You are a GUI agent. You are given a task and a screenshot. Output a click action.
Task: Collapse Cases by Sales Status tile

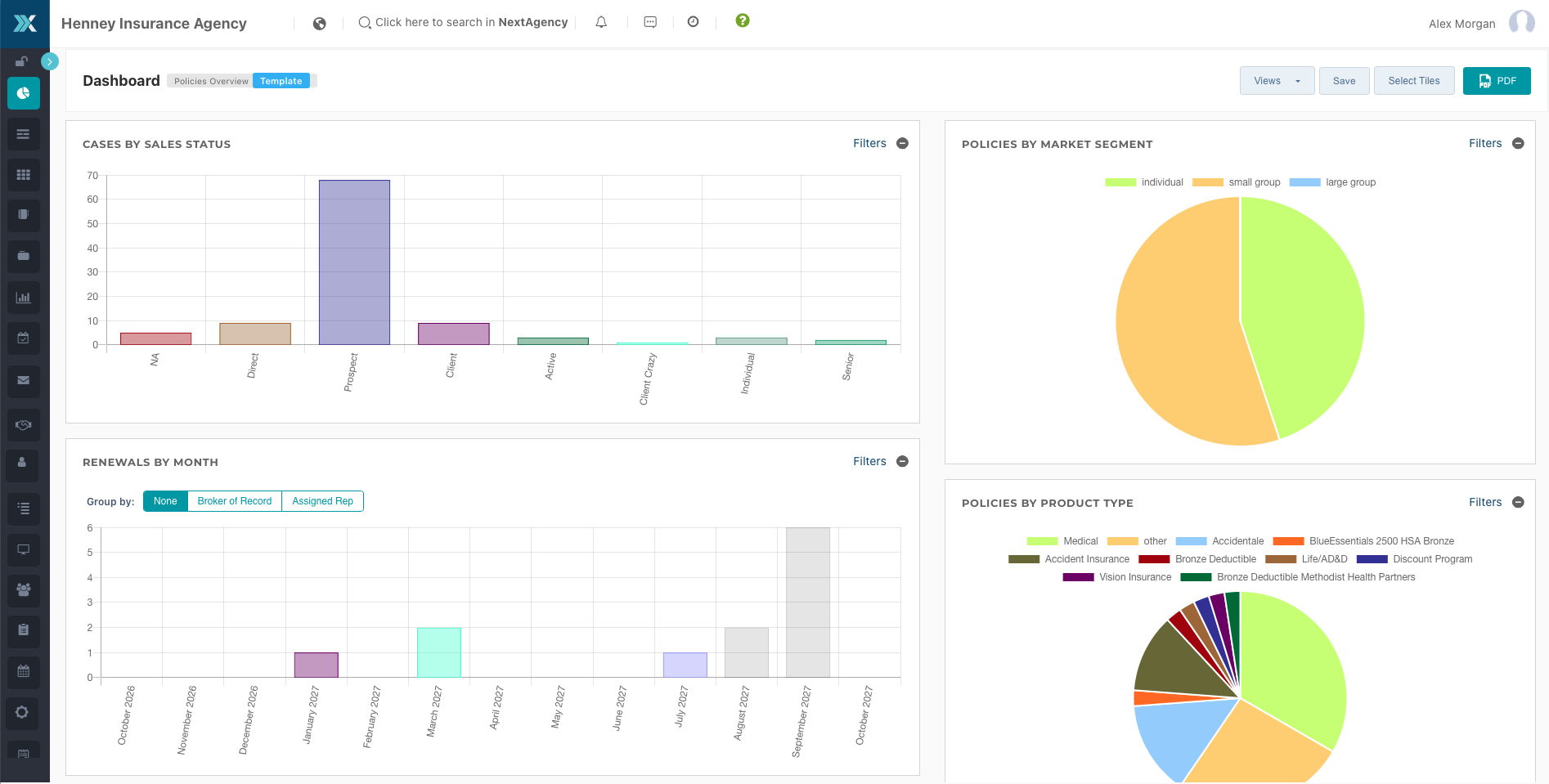coord(903,143)
